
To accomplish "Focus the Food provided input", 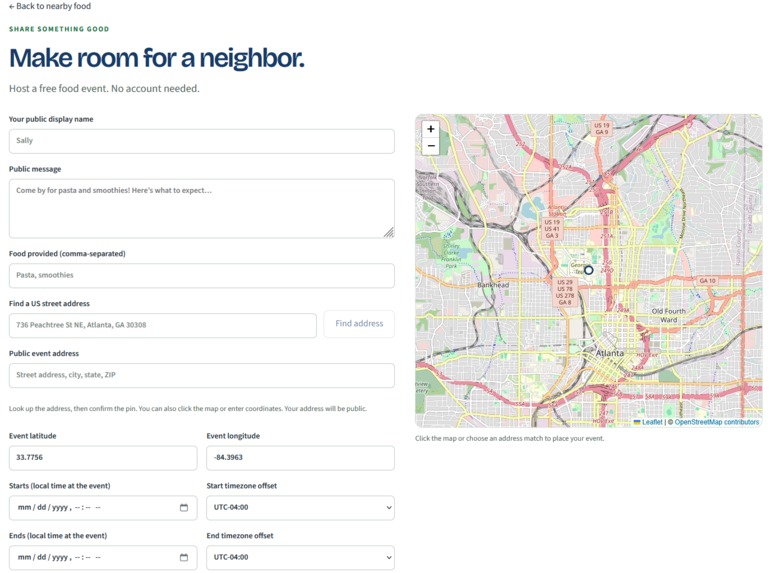I will 202,275.
